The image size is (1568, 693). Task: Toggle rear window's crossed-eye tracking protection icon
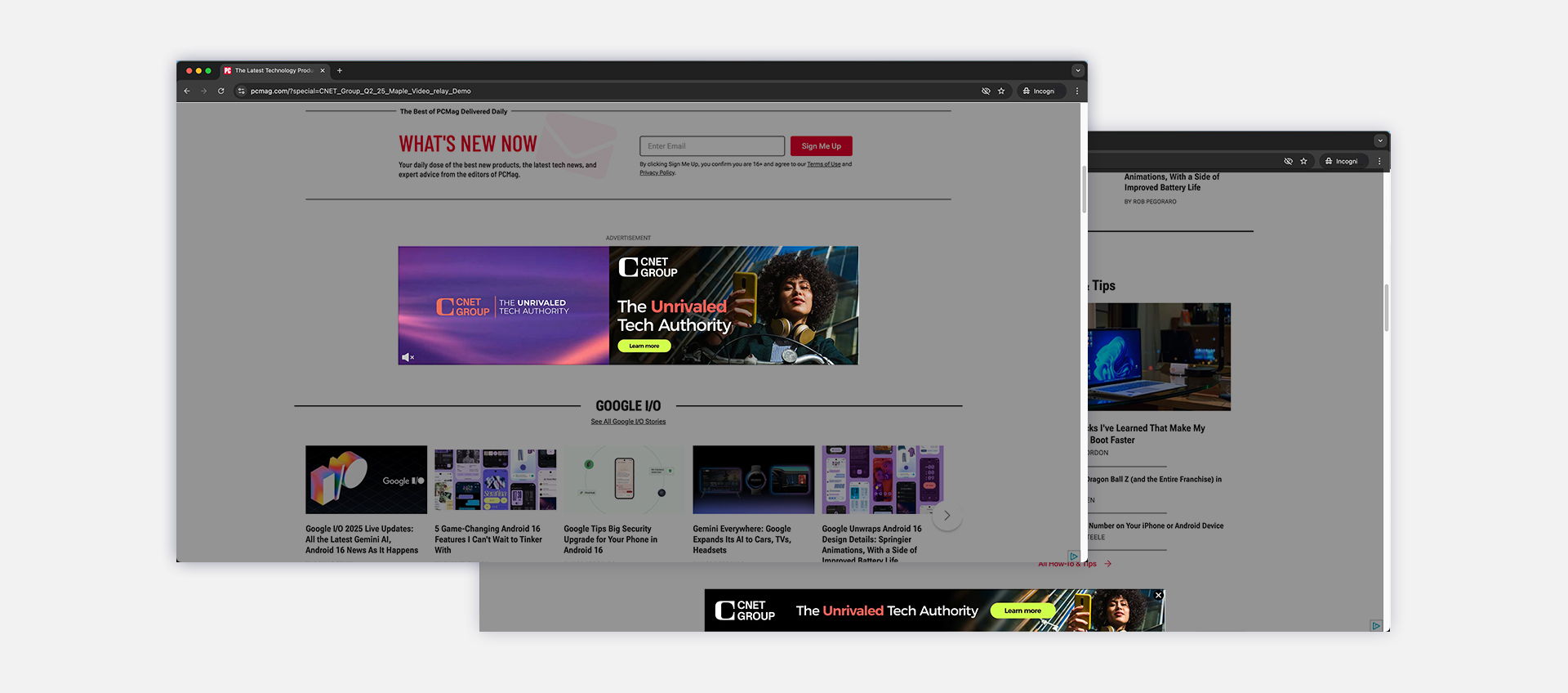(1288, 161)
